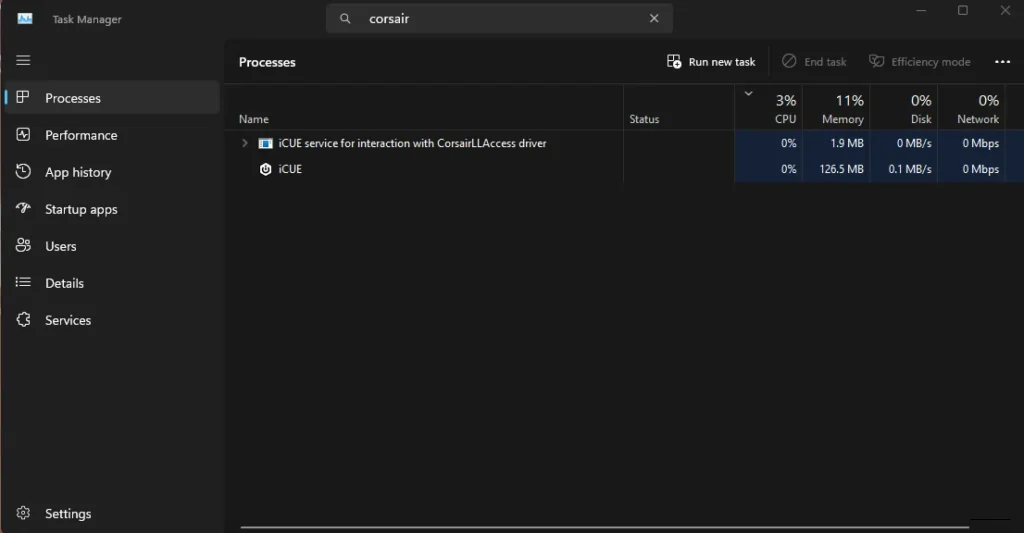The width and height of the screenshot is (1024, 533).
Task: Click the Run new task button
Action: (x=711, y=62)
